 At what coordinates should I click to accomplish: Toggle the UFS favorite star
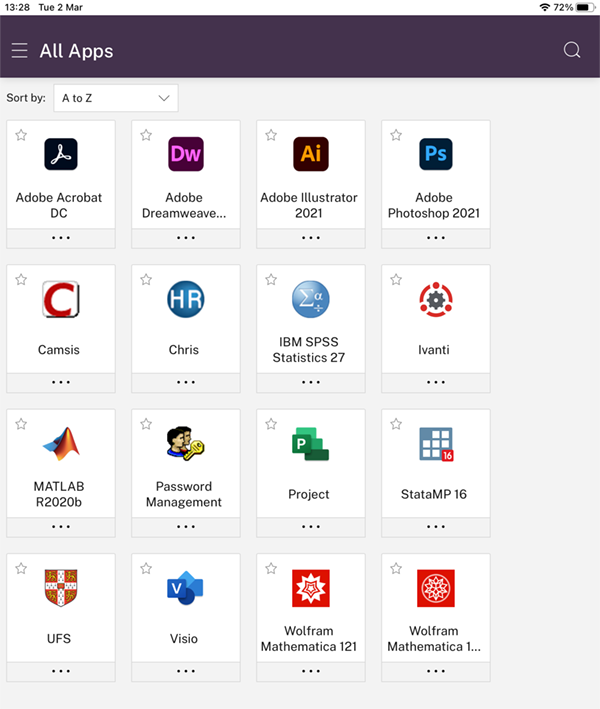pos(21,568)
